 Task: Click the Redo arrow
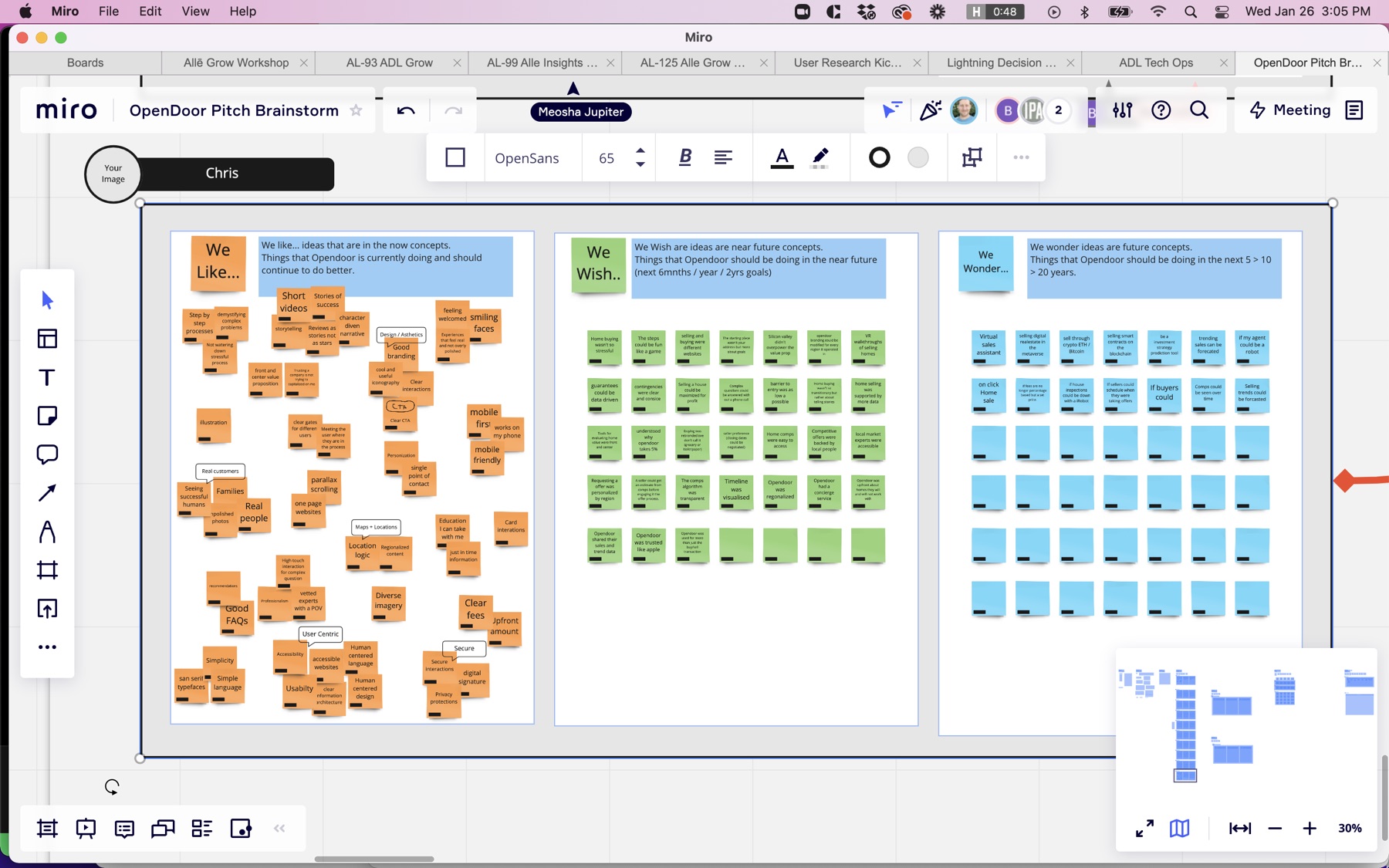coord(453,111)
